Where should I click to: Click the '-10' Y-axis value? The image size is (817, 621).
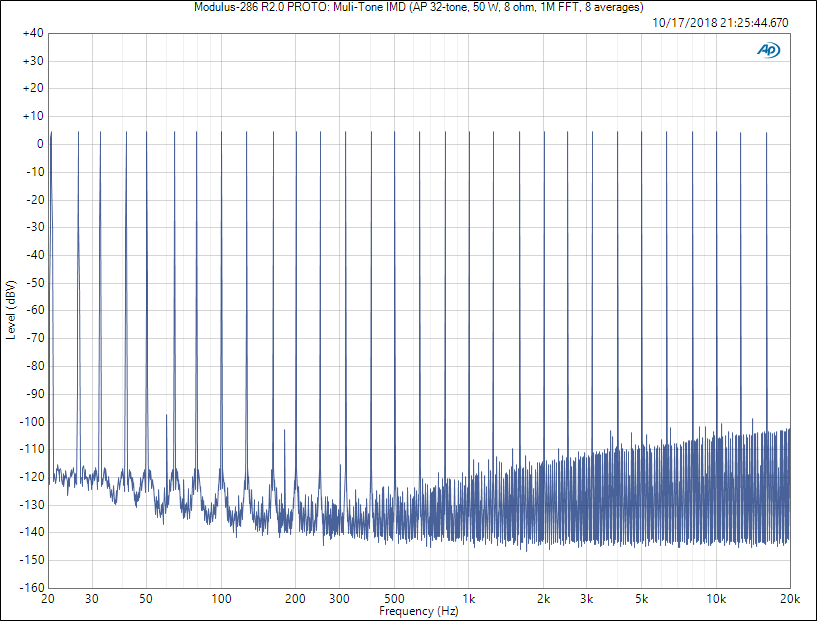pyautogui.click(x=35, y=172)
